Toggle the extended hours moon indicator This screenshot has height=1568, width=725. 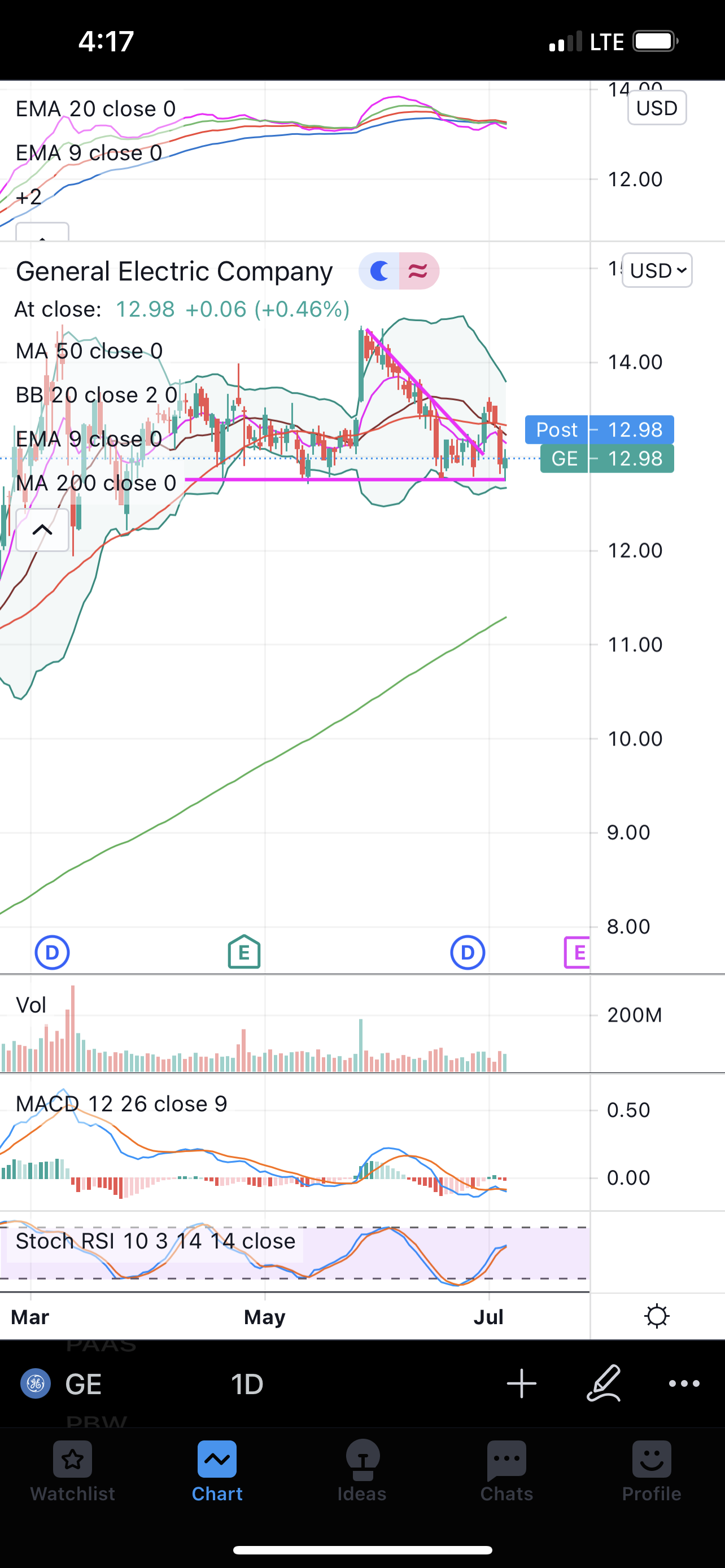point(379,270)
